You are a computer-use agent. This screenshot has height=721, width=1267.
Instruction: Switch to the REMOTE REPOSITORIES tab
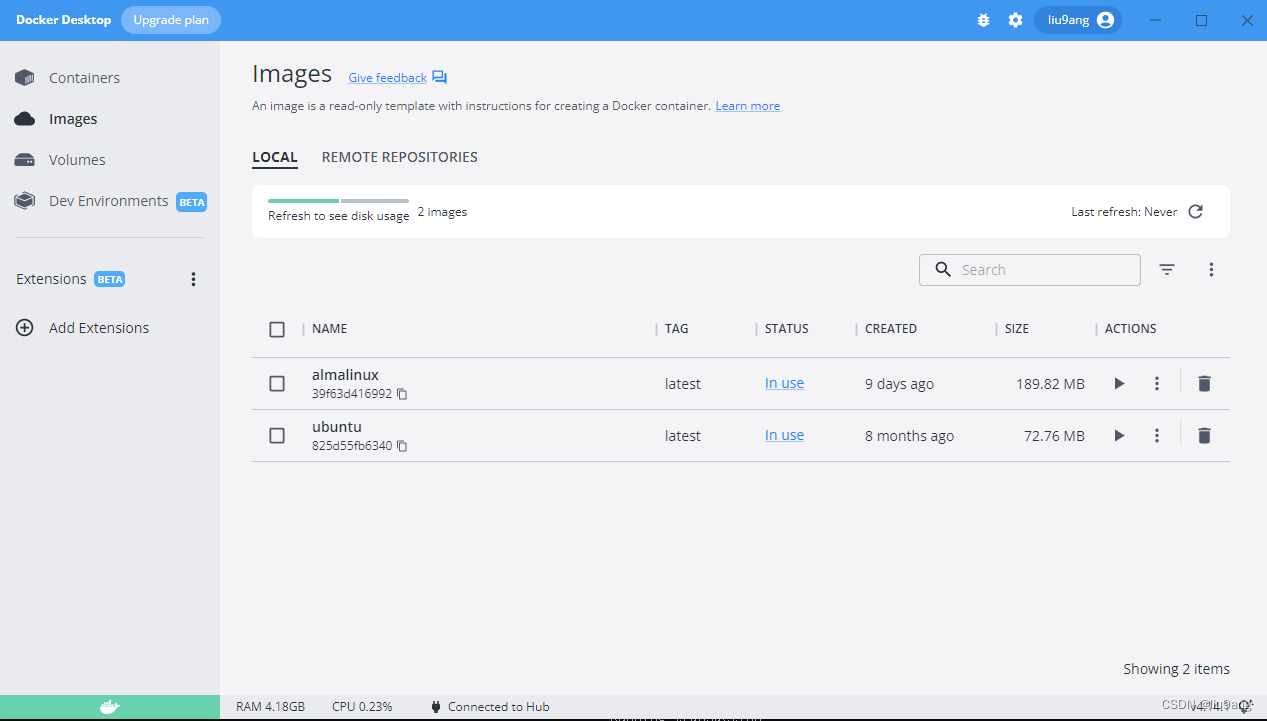[400, 157]
